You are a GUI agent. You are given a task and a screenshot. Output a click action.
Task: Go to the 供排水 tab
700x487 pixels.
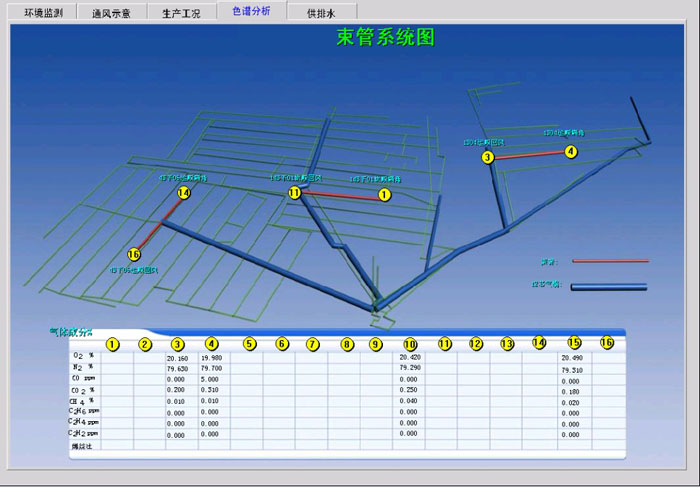point(321,14)
